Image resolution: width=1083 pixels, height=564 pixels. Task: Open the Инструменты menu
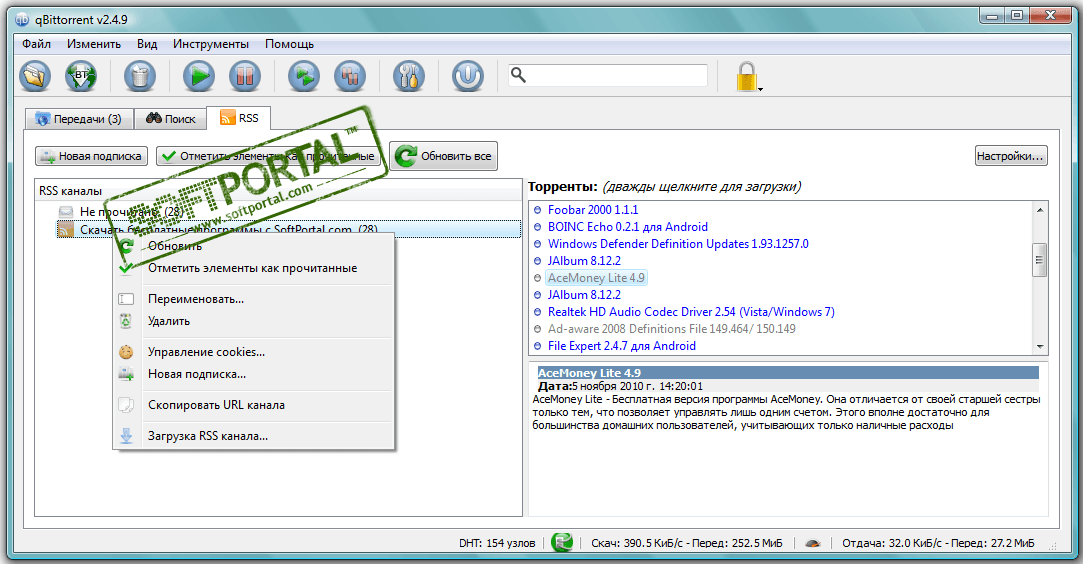(x=211, y=43)
